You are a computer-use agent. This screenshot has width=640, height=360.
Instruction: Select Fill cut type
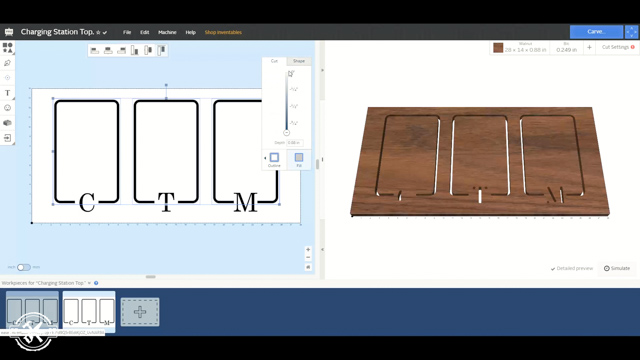click(x=299, y=160)
